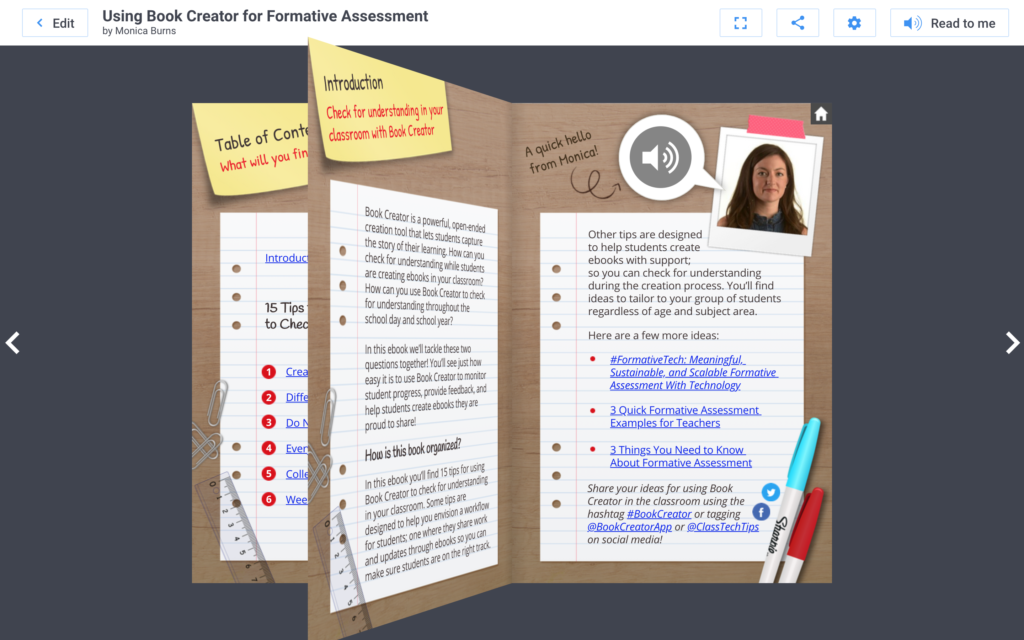
Task: Click Monica's portrait photo
Action: [x=766, y=189]
